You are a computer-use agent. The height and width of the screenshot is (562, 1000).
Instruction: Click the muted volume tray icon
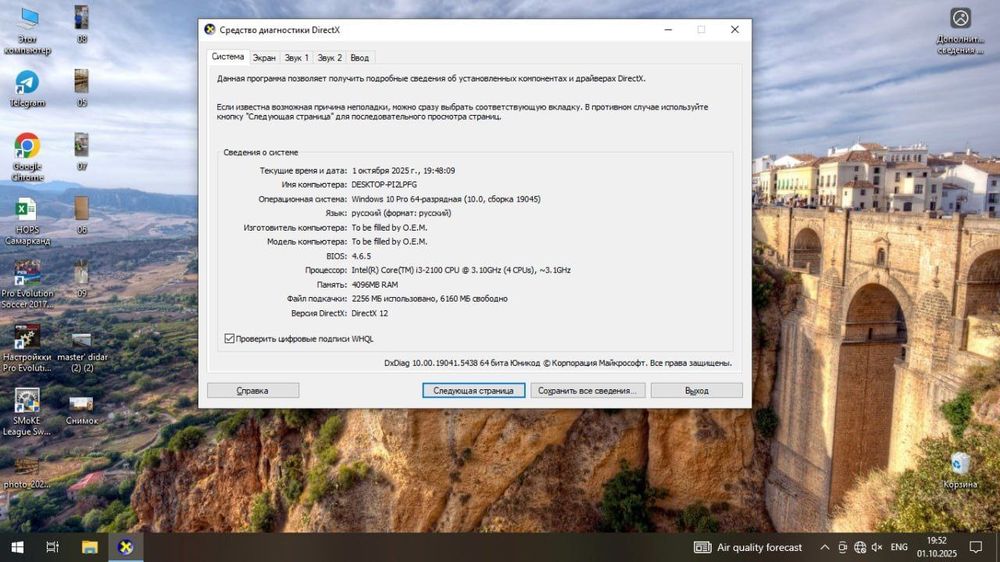pyautogui.click(x=878, y=547)
